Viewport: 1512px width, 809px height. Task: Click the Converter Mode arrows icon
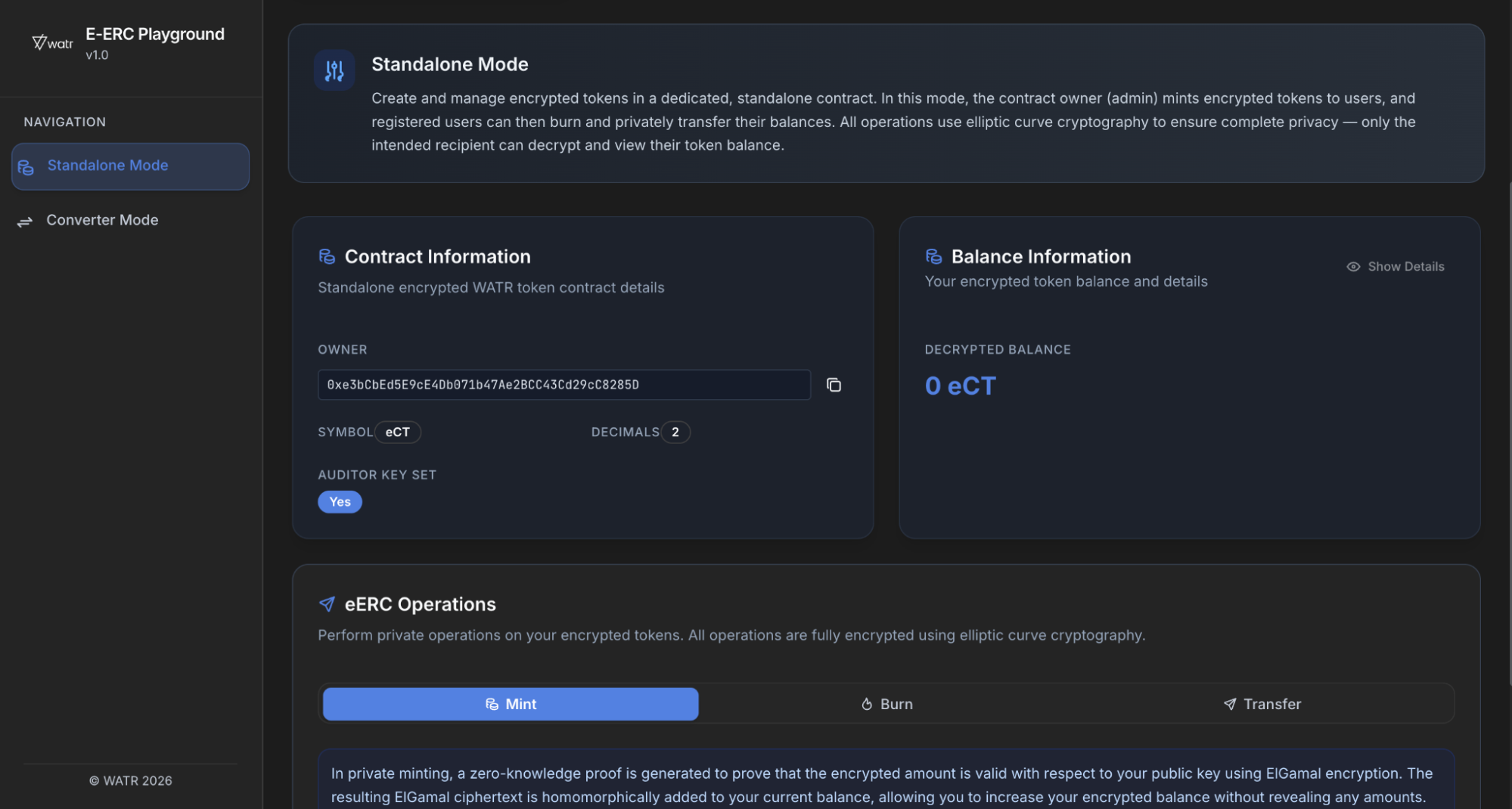pyautogui.click(x=25, y=221)
